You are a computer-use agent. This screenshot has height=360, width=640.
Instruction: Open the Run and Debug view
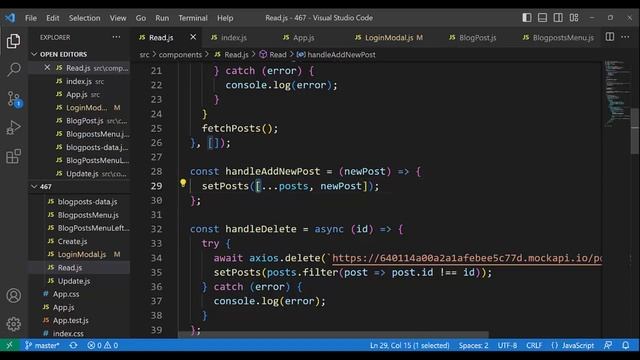pyautogui.click(x=13, y=128)
